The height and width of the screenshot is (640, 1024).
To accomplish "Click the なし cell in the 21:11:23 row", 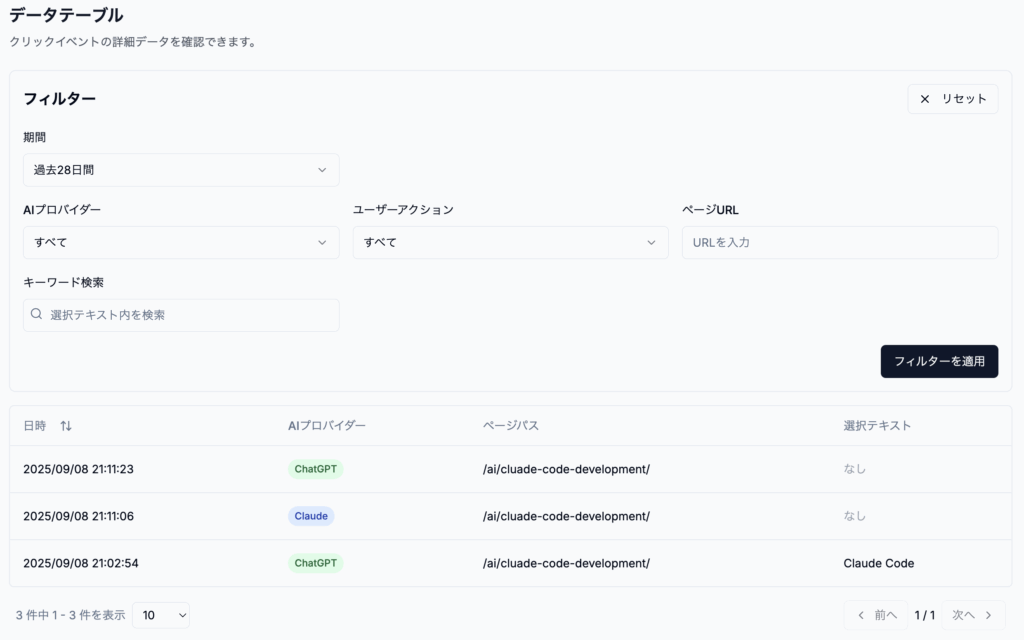I will [854, 469].
